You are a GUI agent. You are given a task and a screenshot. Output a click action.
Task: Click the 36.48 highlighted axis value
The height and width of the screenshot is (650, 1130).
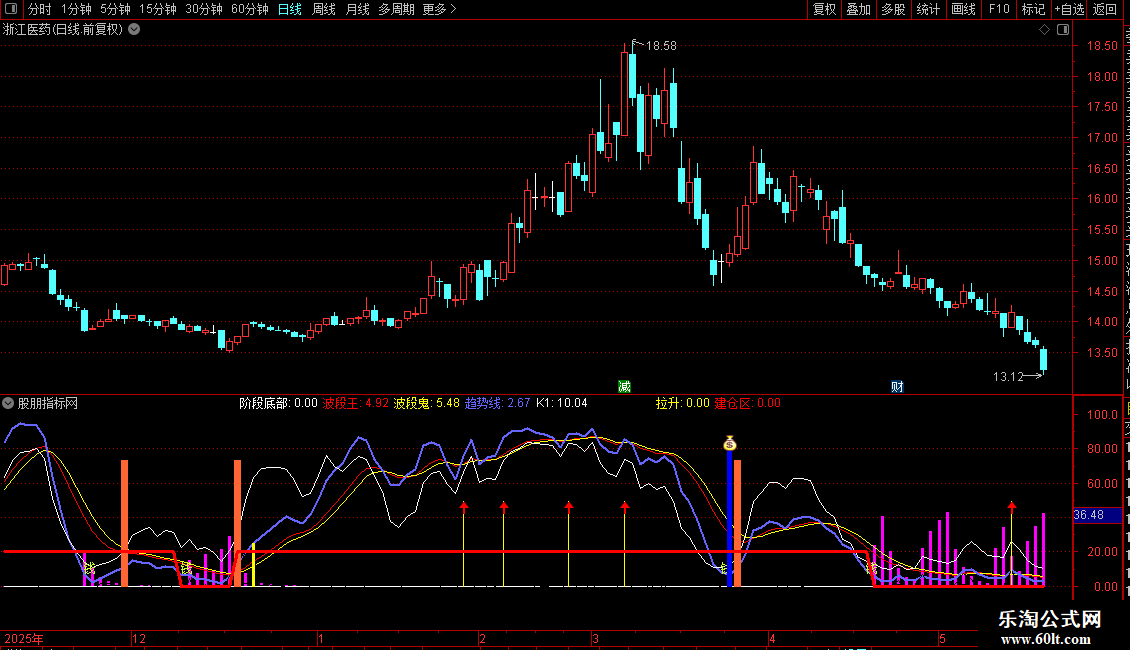(1098, 515)
